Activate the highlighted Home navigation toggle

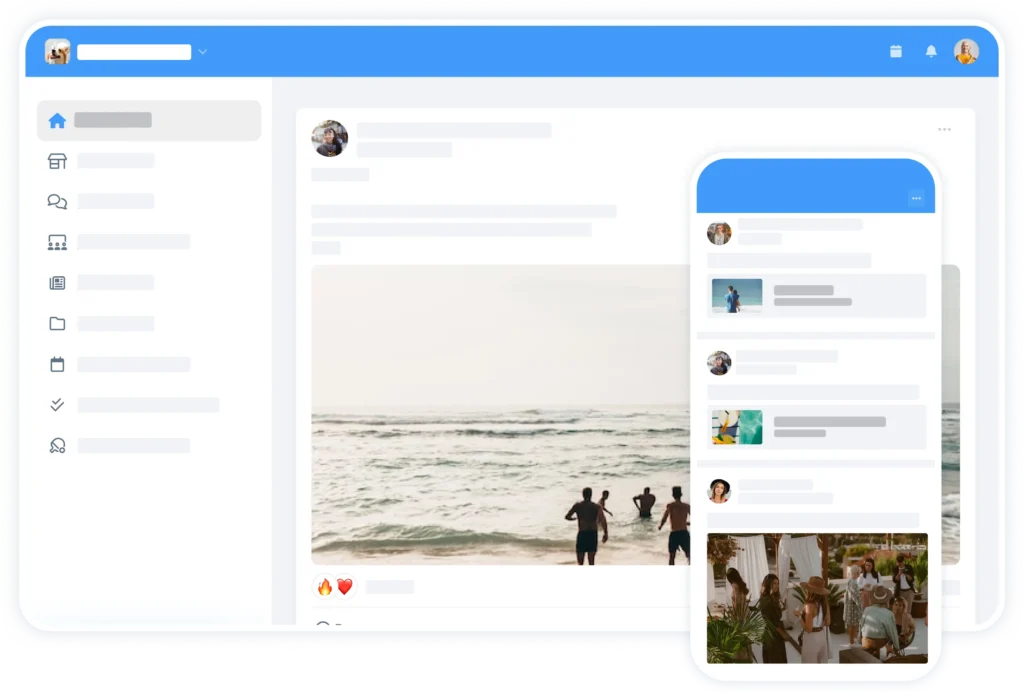(148, 119)
